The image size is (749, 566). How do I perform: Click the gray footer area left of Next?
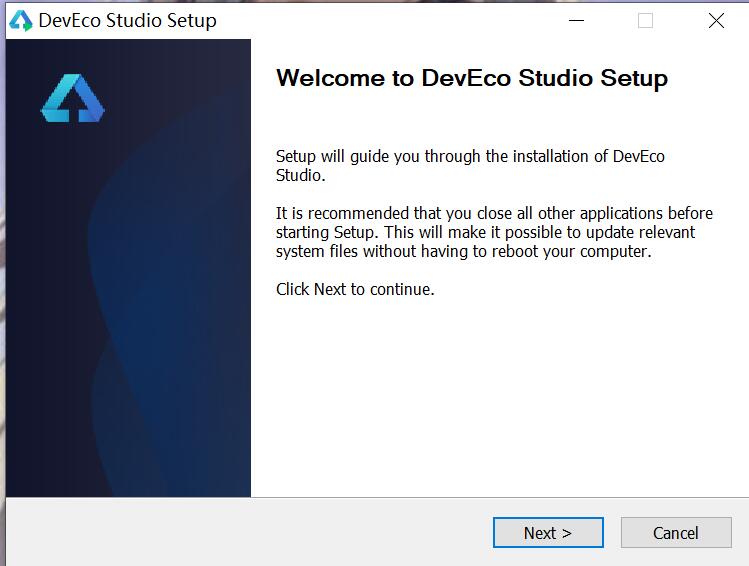coord(250,533)
